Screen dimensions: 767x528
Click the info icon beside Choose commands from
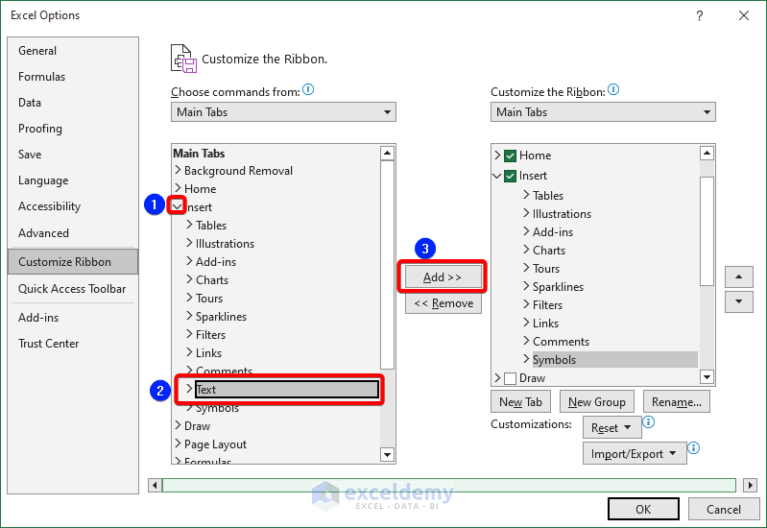click(308, 90)
